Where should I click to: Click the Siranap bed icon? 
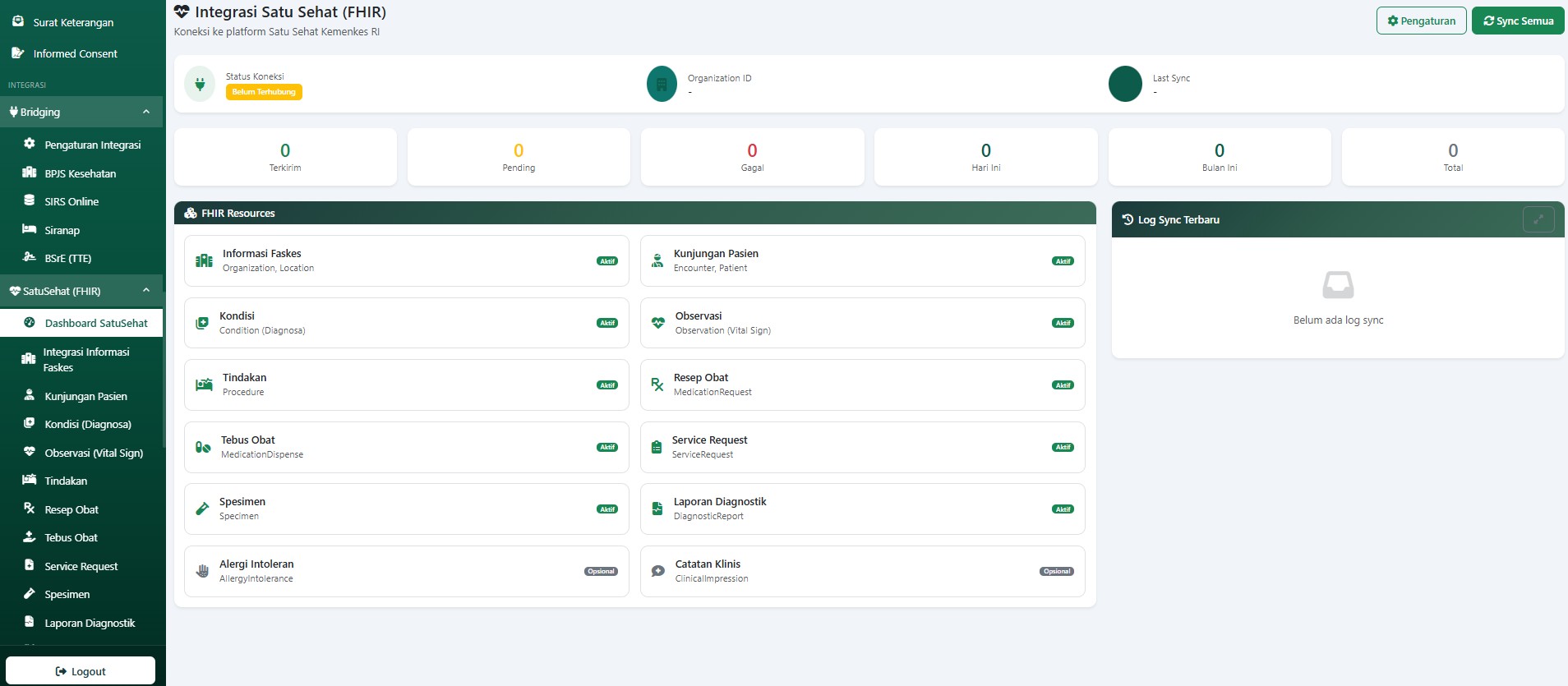[x=30, y=229]
